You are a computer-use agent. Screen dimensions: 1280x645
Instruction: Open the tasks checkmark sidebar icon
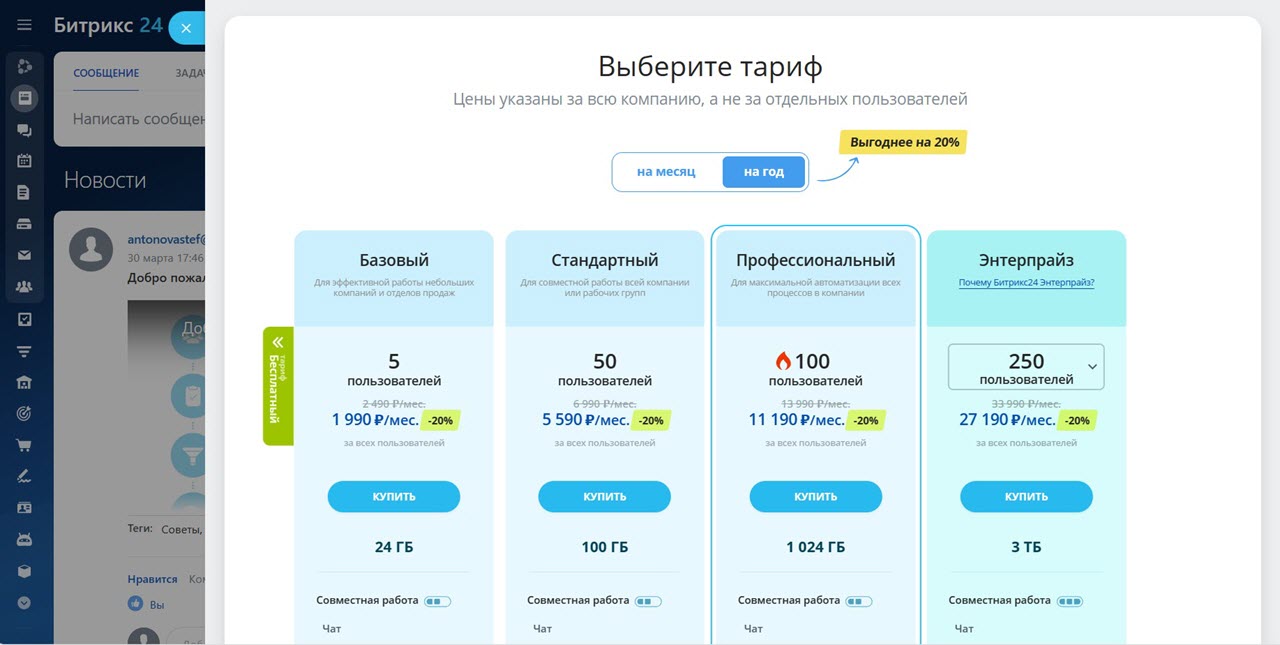click(24, 319)
